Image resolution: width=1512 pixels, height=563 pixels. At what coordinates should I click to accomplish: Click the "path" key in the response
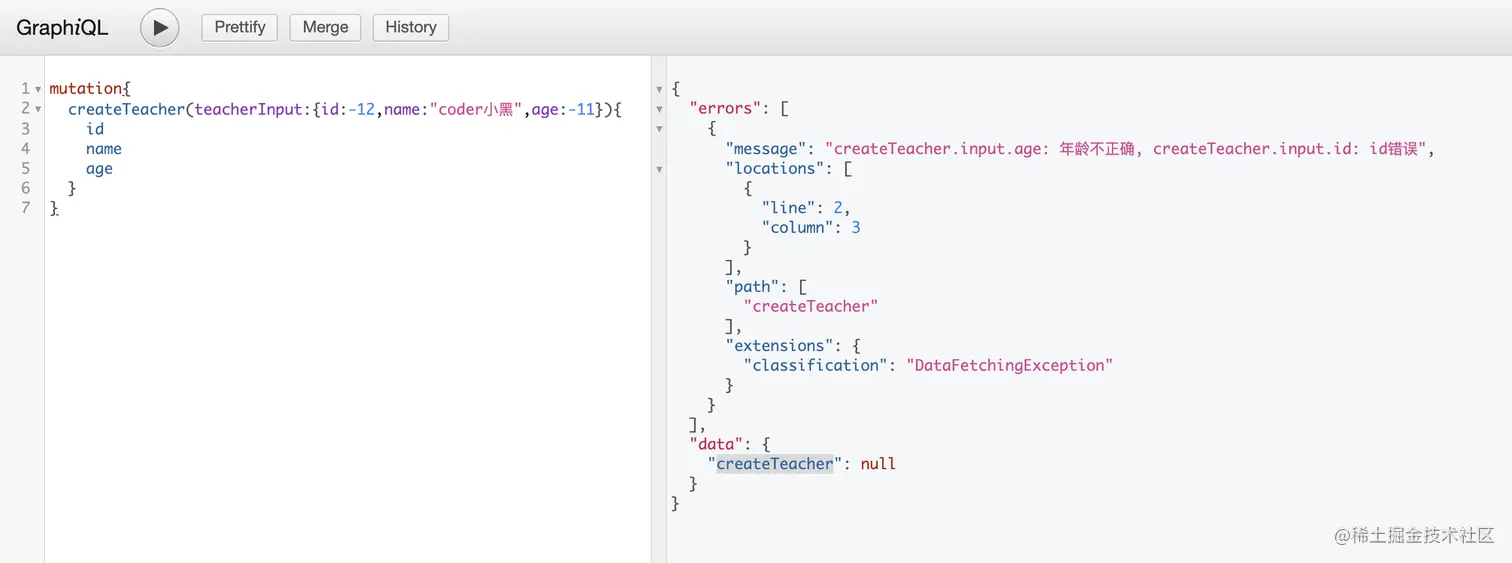pyautogui.click(x=753, y=286)
